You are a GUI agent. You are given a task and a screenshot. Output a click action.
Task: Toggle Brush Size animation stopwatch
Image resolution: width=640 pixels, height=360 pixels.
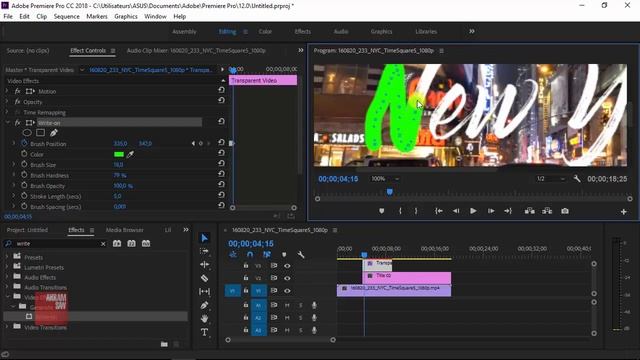click(x=24, y=164)
